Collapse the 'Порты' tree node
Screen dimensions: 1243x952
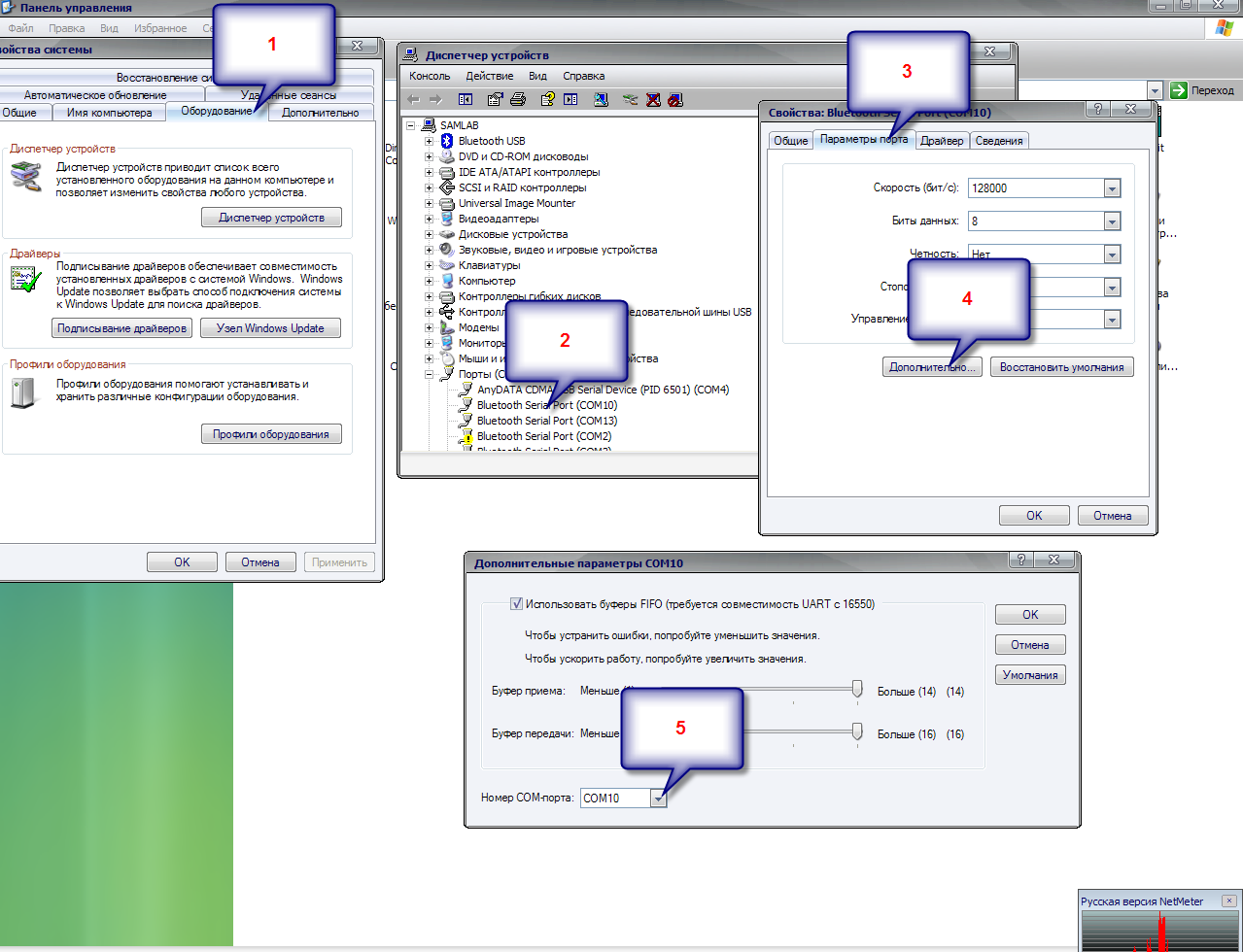click(429, 374)
